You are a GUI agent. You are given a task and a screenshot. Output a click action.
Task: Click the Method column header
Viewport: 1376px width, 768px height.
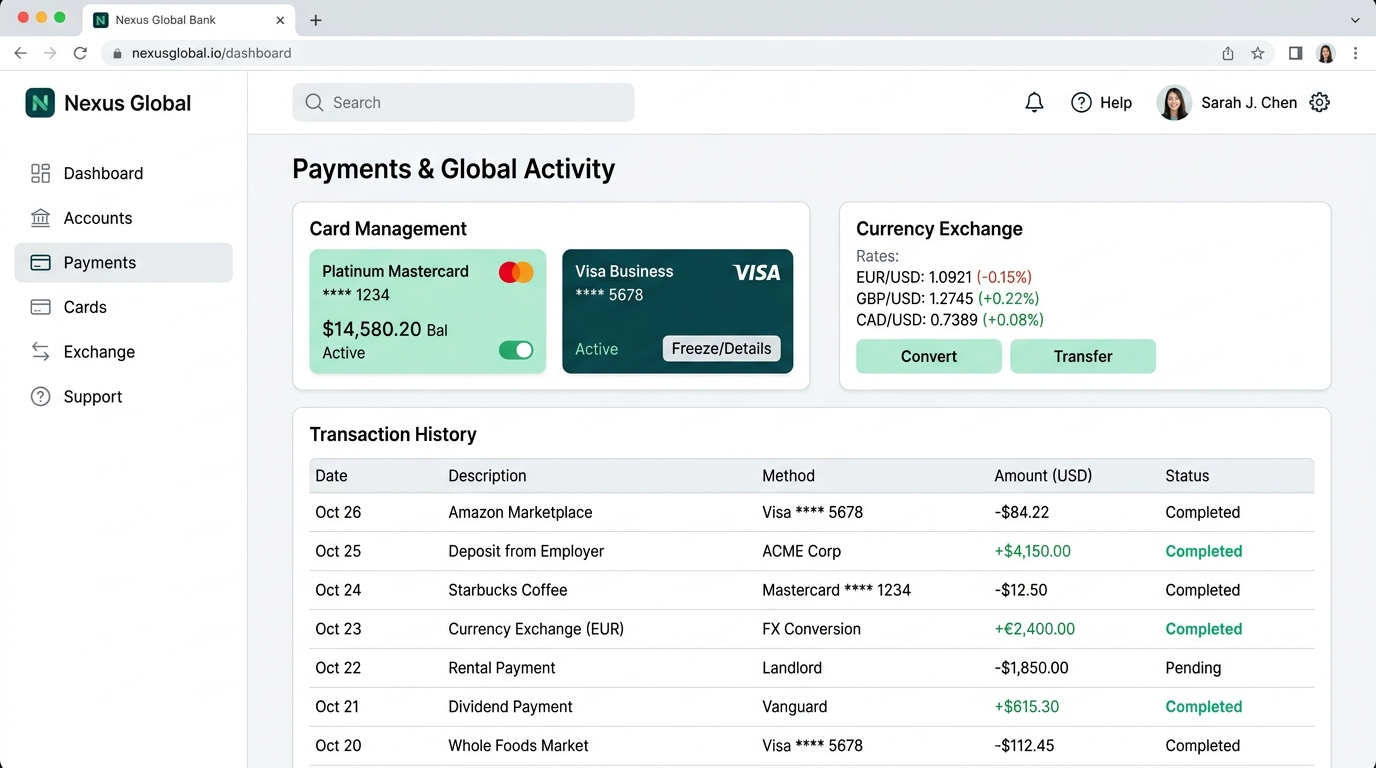coord(788,476)
